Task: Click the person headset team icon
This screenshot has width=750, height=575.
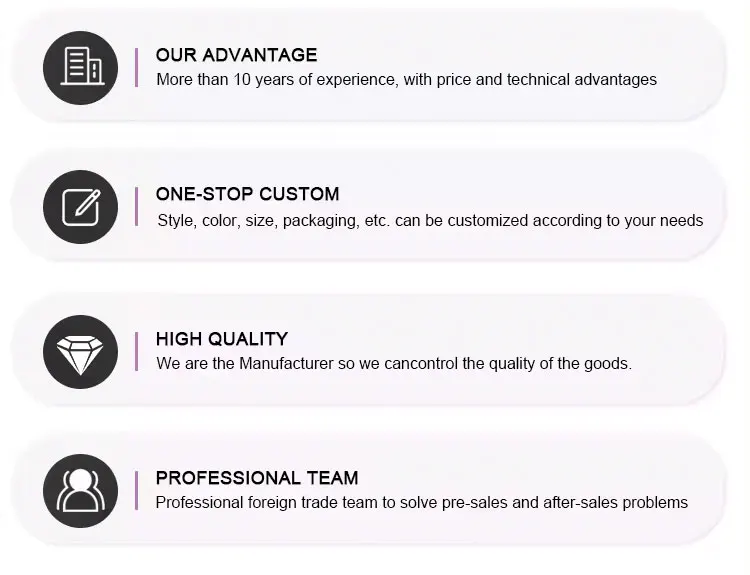Action: tap(81, 490)
